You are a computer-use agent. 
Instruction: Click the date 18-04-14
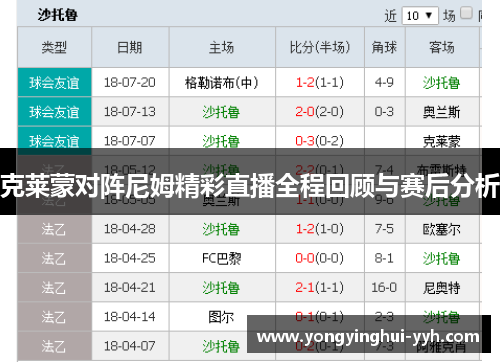130,317
